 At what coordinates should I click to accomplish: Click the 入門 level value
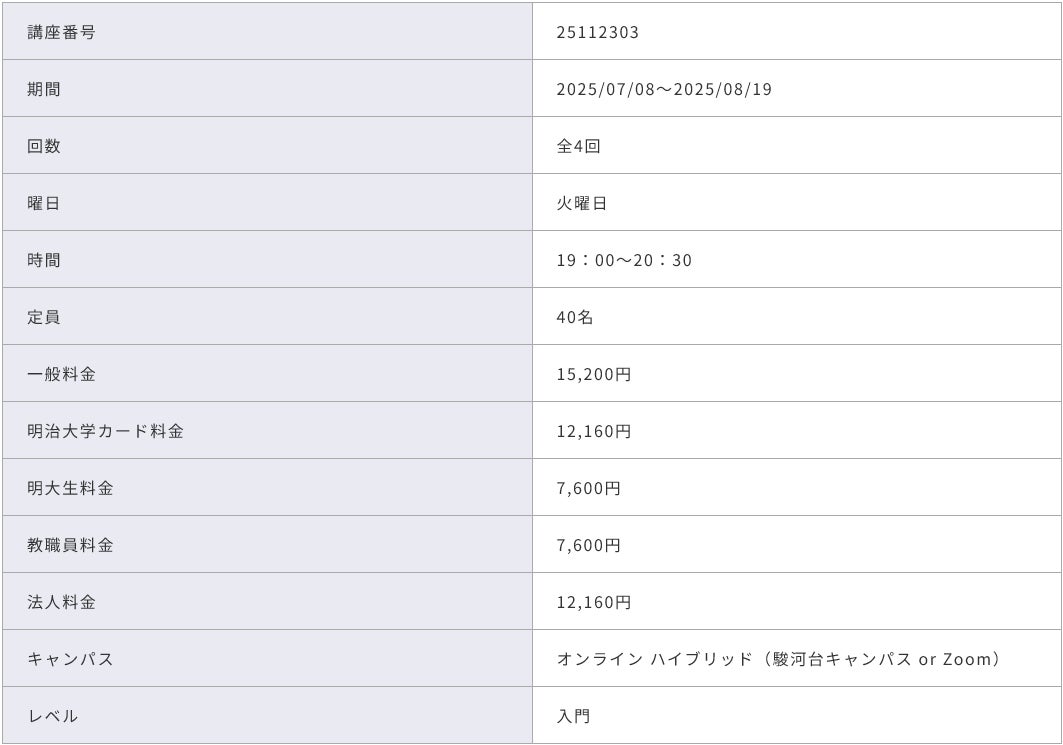(x=573, y=716)
